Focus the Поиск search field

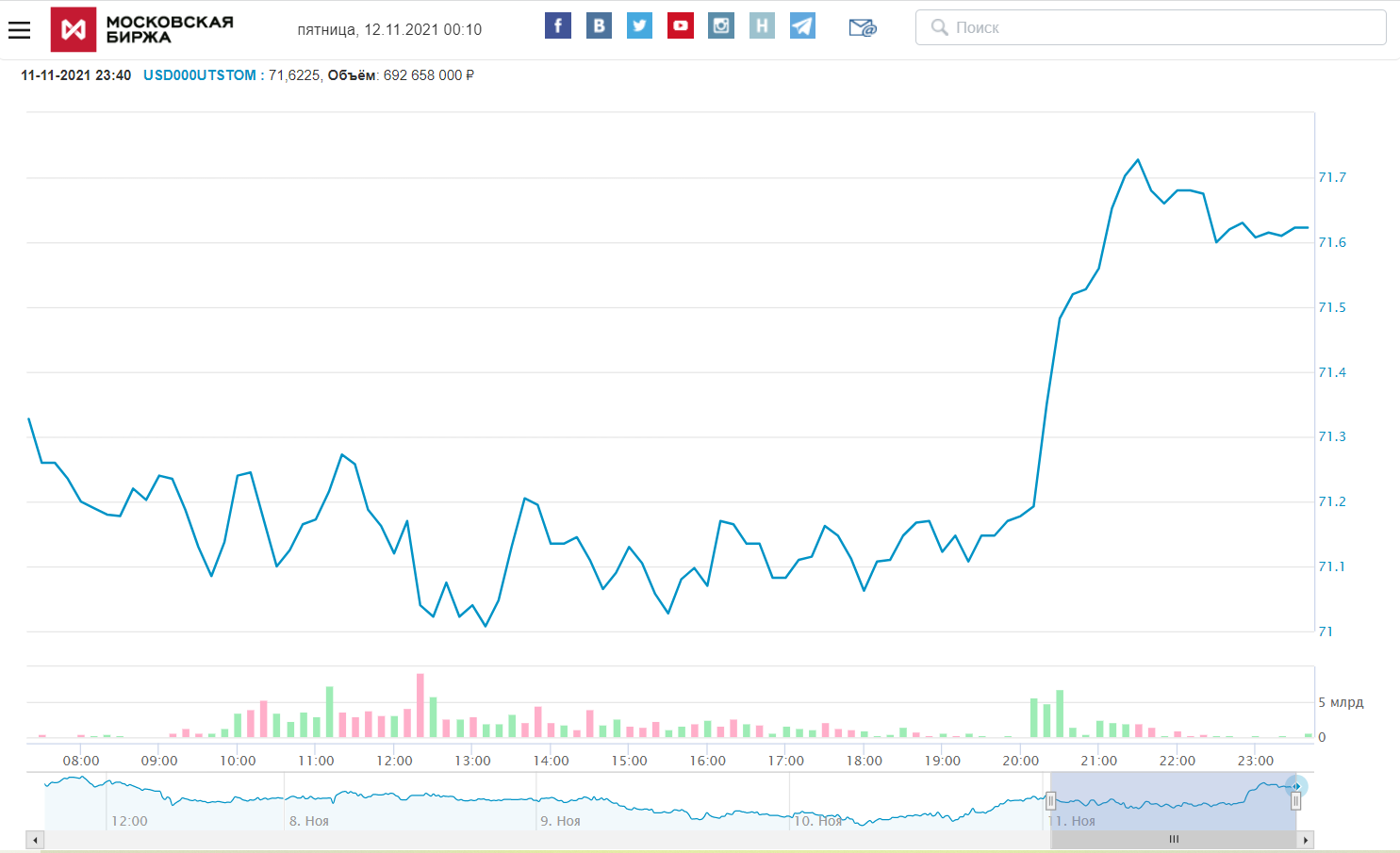tap(1150, 27)
